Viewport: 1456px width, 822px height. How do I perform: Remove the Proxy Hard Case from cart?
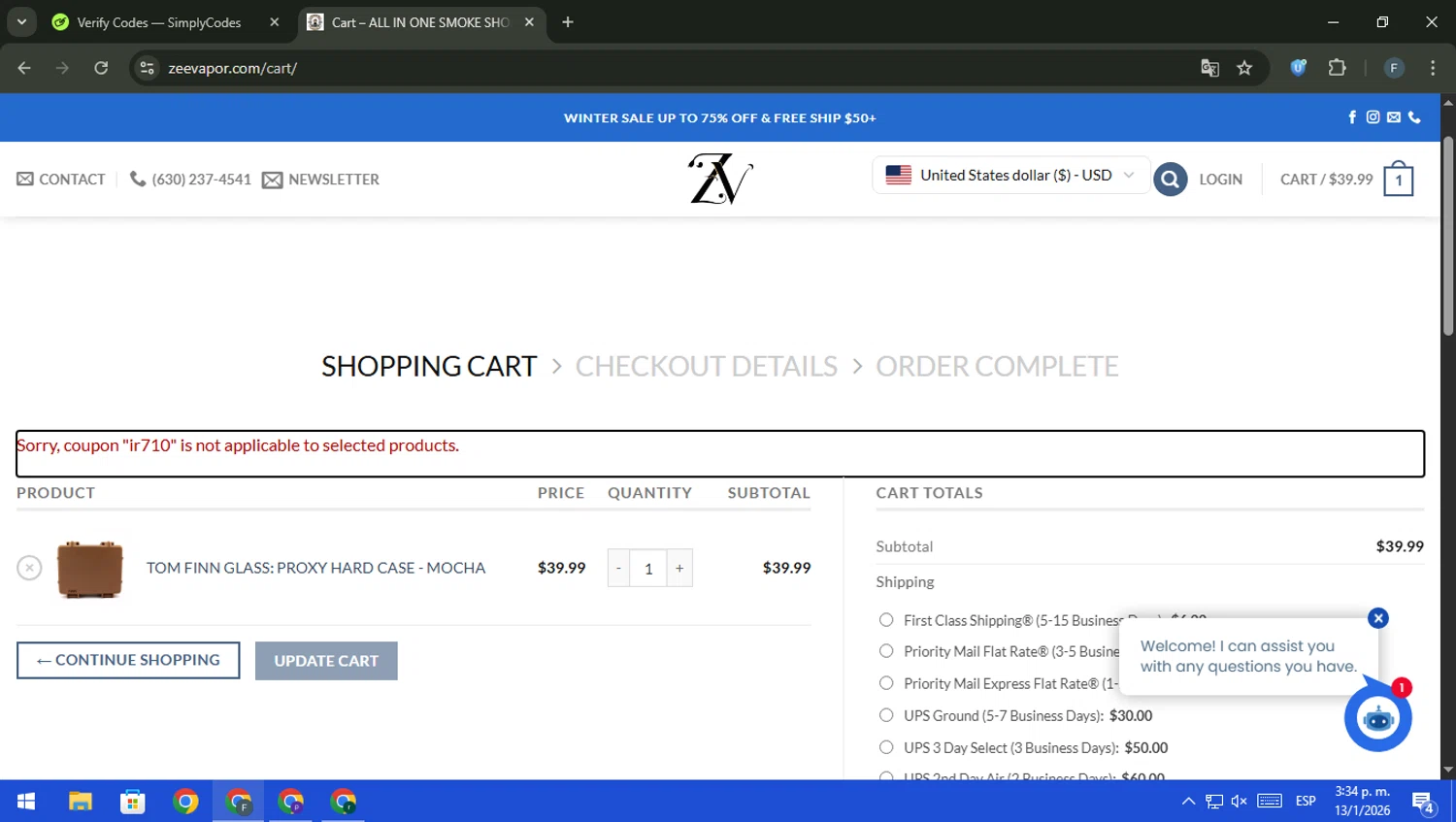(x=29, y=568)
